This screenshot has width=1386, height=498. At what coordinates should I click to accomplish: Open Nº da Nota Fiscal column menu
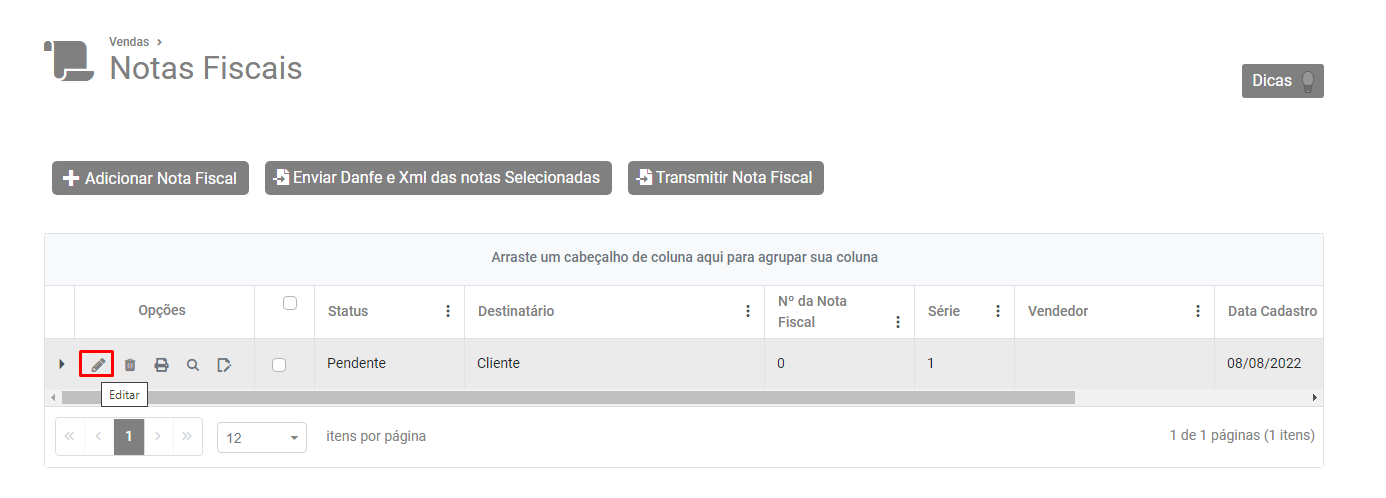click(x=898, y=321)
